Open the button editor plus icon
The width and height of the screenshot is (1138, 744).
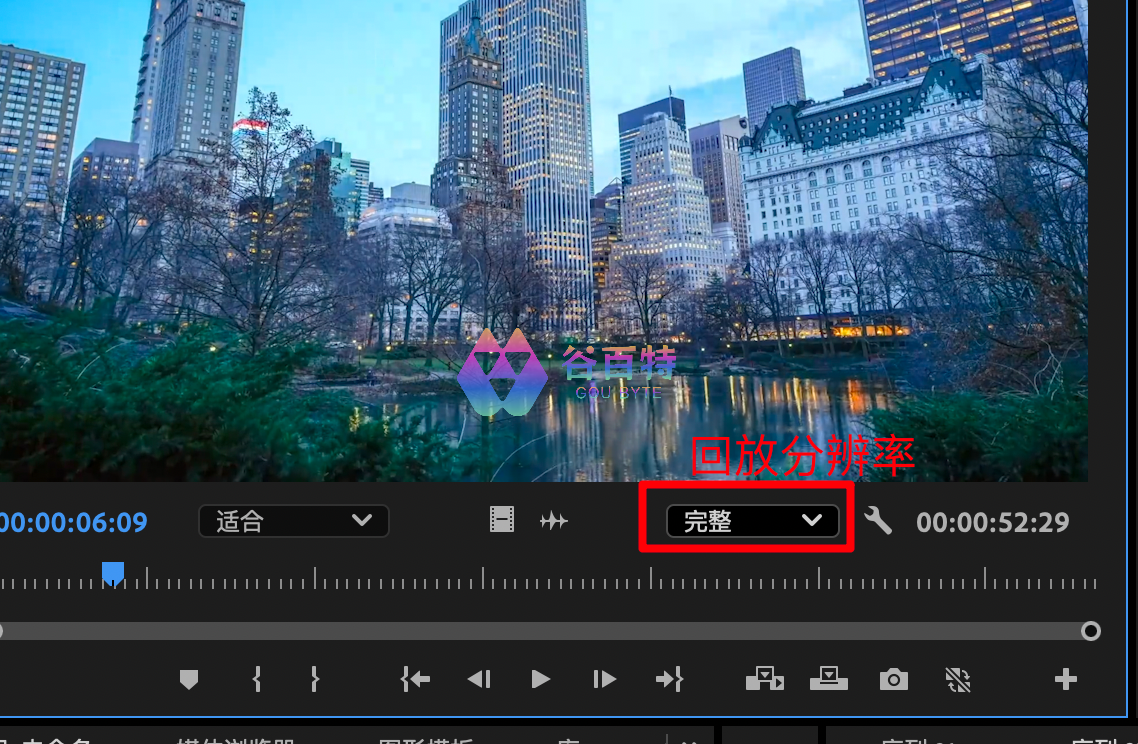tap(1065, 680)
